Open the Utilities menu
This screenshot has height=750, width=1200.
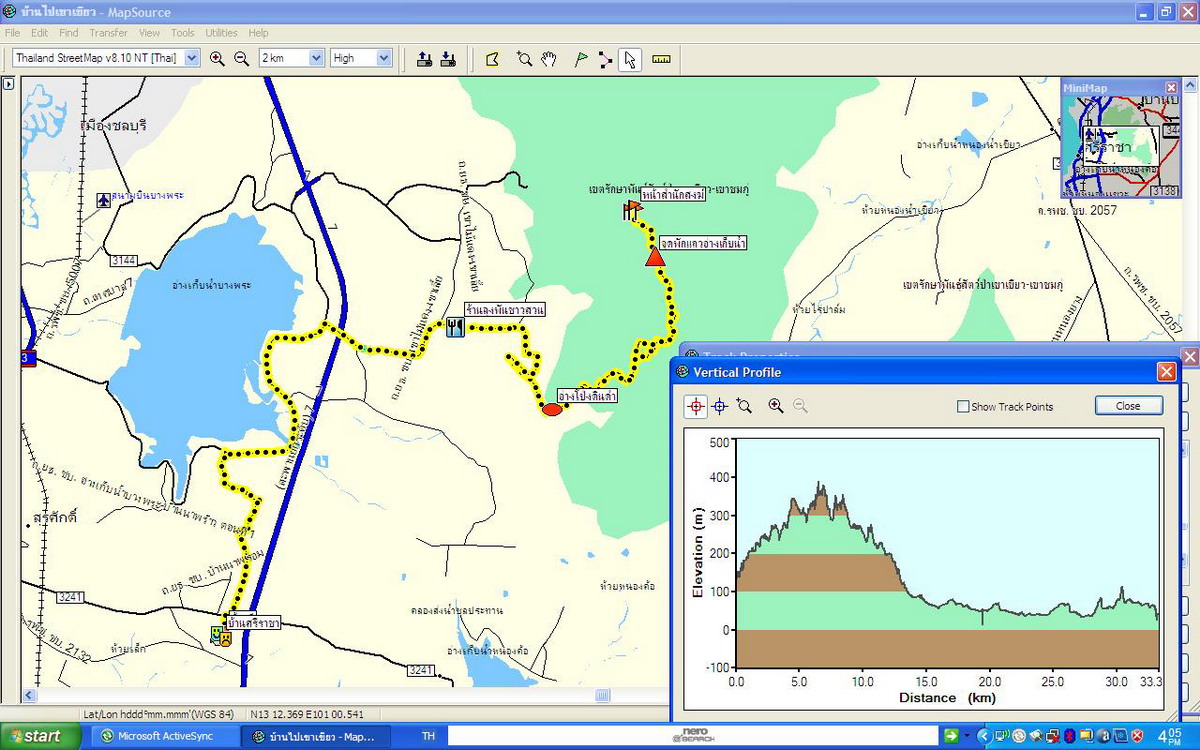[x=221, y=33]
